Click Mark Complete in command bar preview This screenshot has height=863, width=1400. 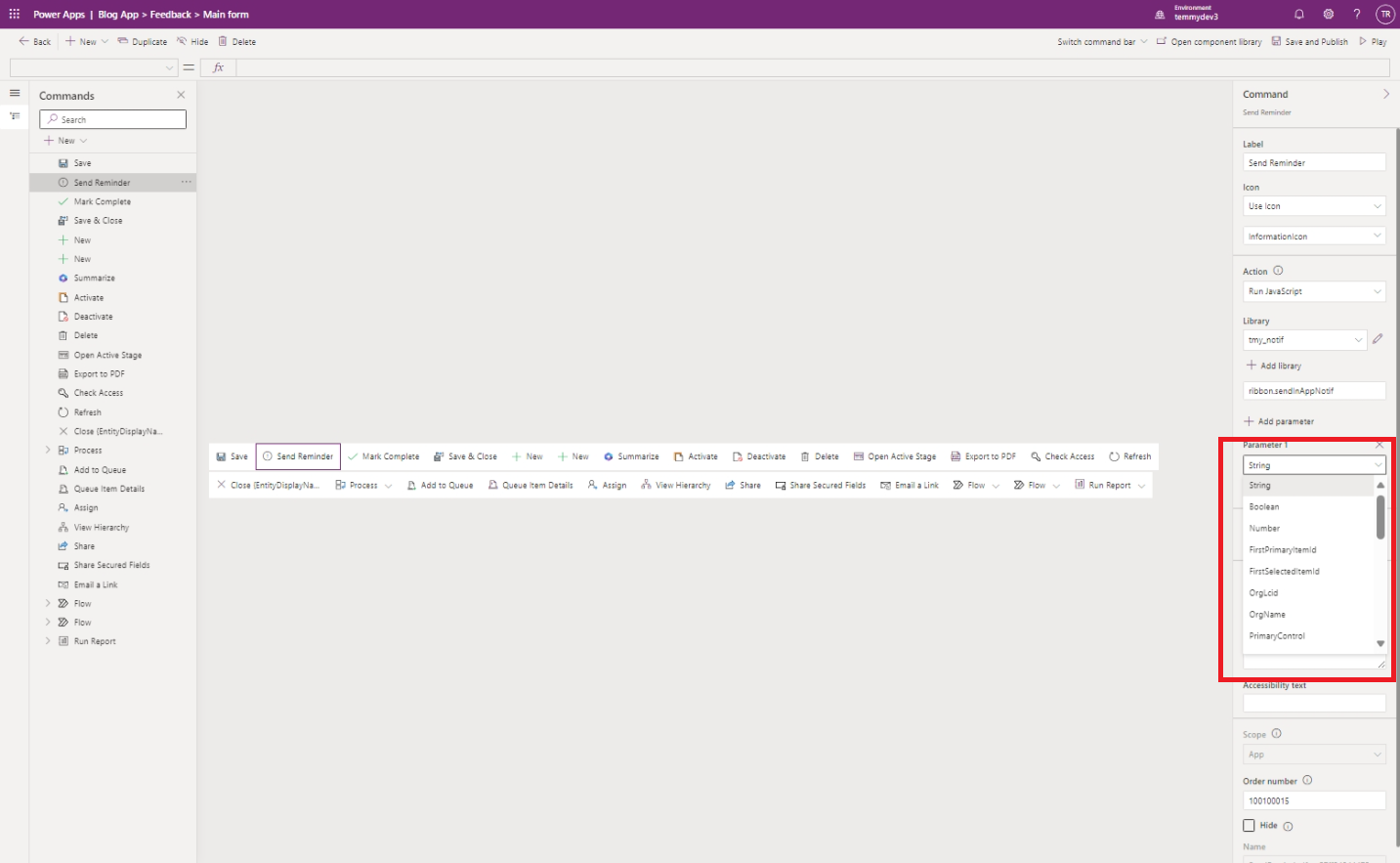pos(383,456)
